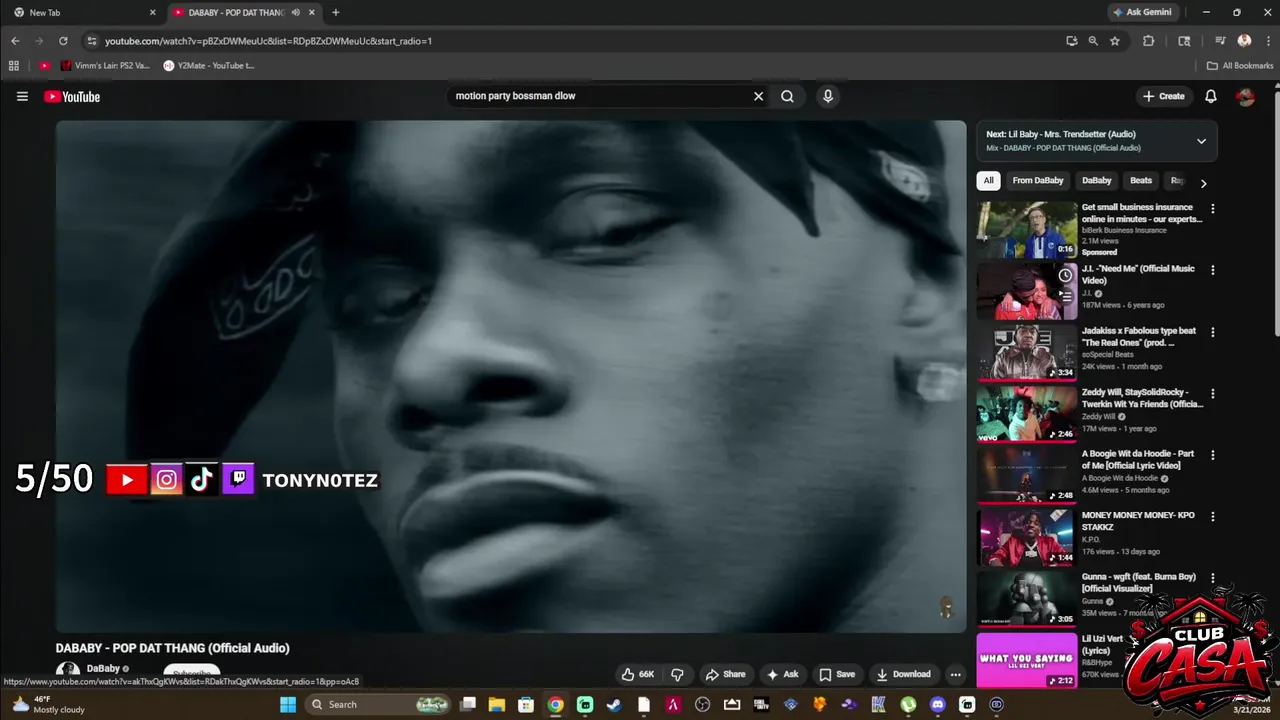Go to the YouTube home logo
This screenshot has width=1280, height=720.
coord(72,96)
